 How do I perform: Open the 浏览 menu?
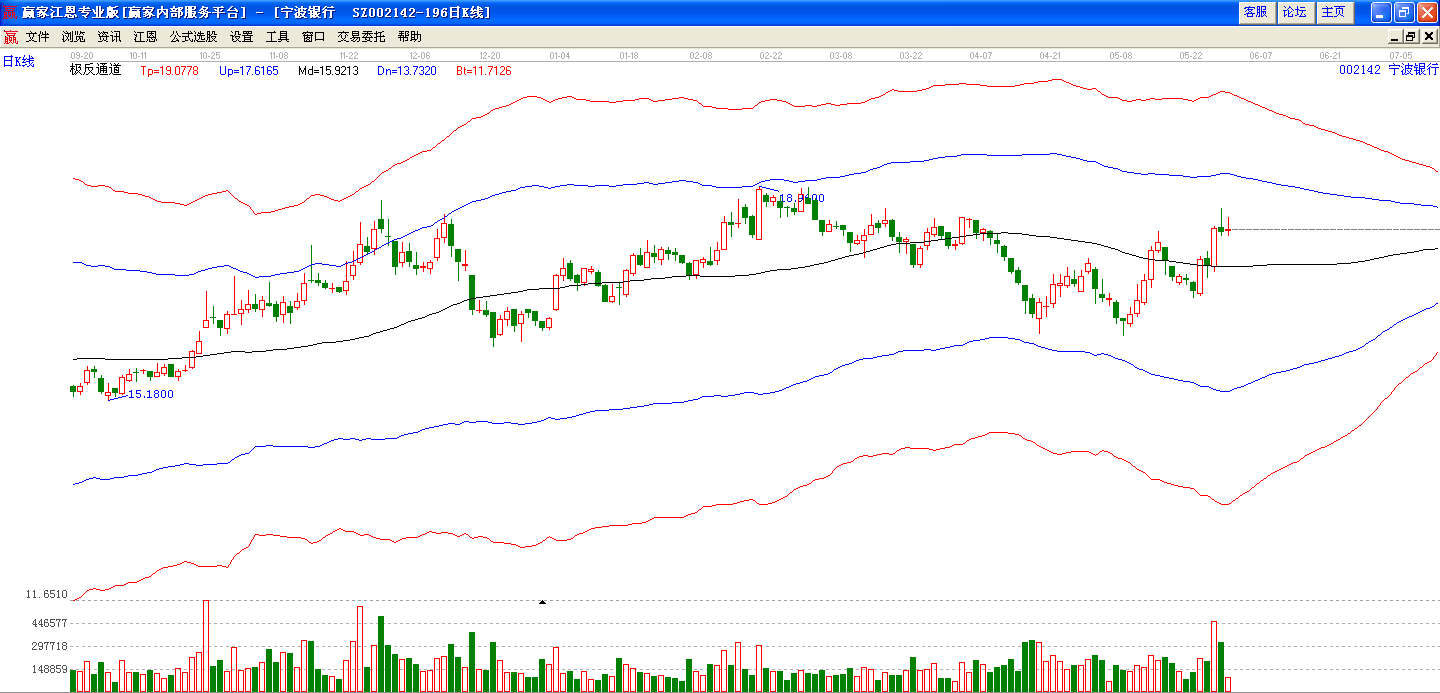[x=74, y=37]
